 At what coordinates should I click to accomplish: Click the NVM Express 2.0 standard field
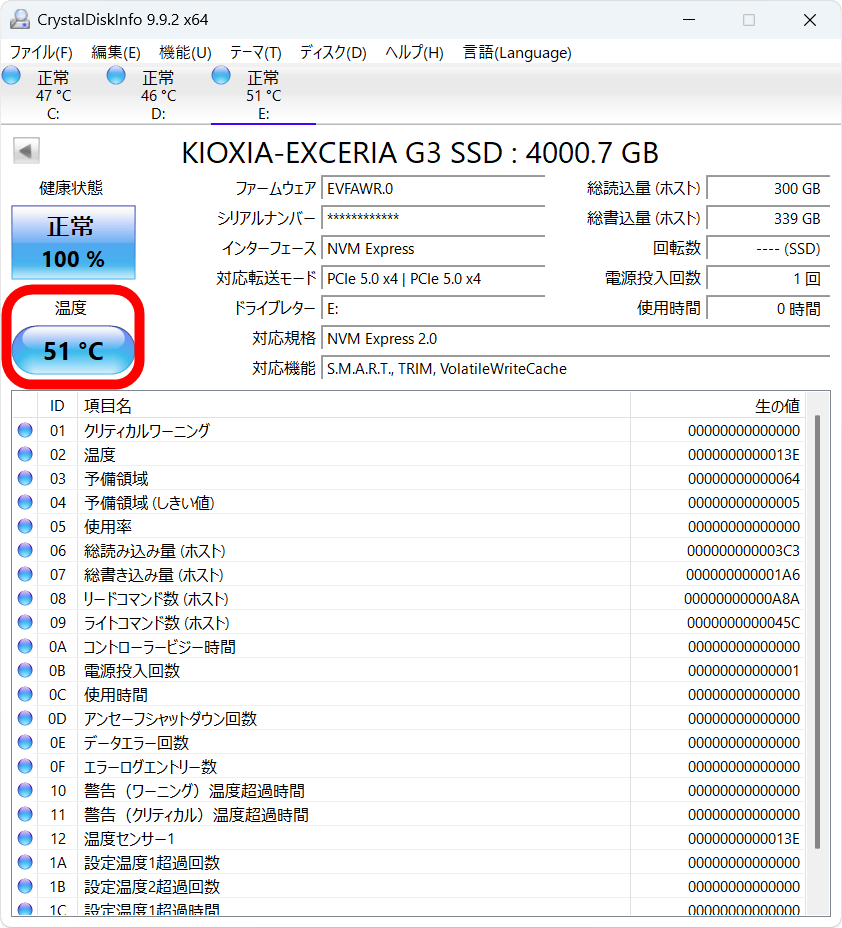[x=576, y=339]
